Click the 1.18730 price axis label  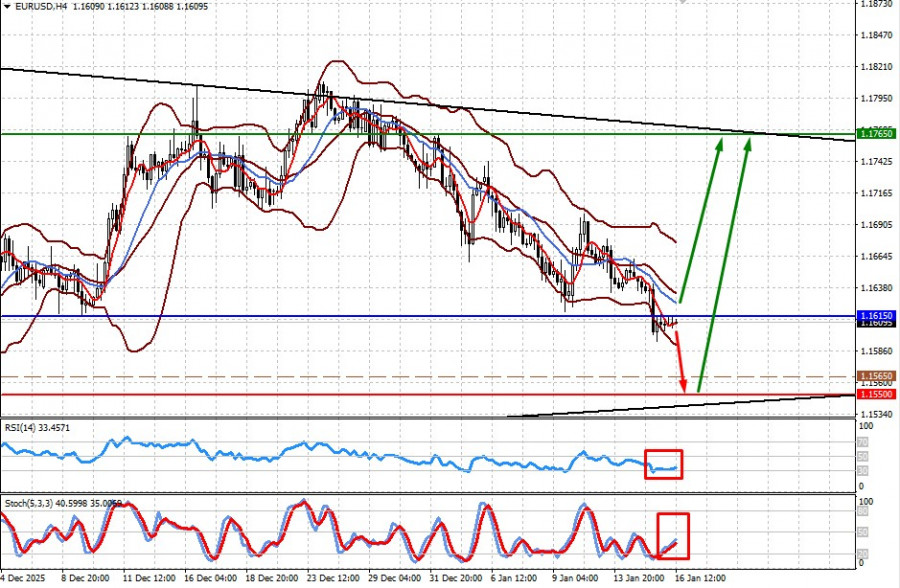click(x=876, y=4)
